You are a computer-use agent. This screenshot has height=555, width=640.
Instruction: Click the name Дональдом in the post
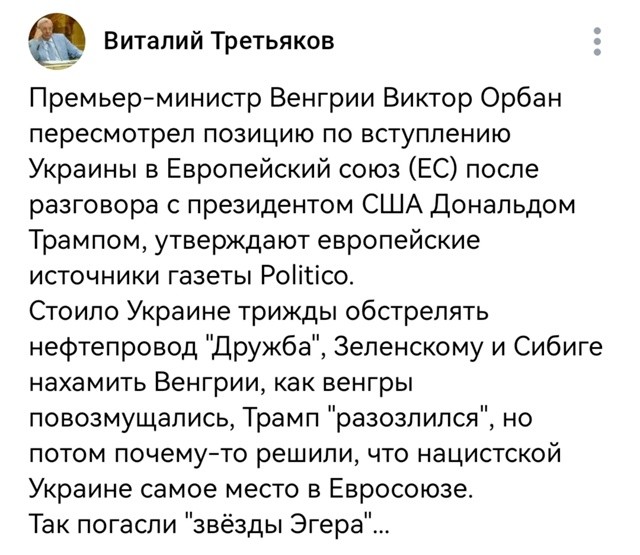(x=502, y=206)
